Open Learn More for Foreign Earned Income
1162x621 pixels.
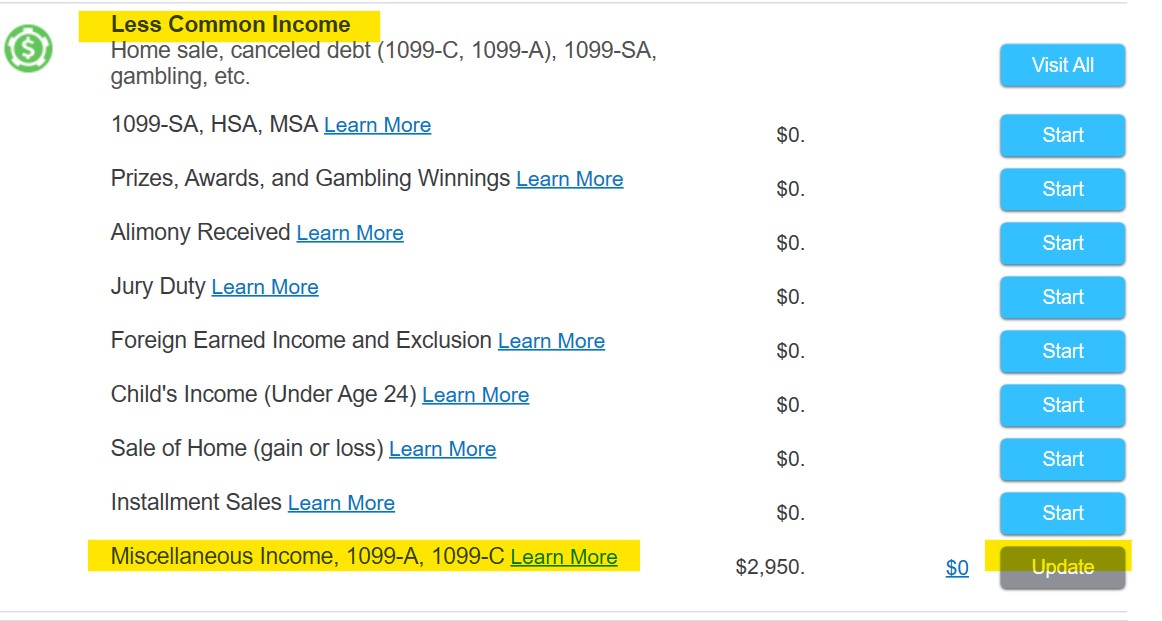551,342
